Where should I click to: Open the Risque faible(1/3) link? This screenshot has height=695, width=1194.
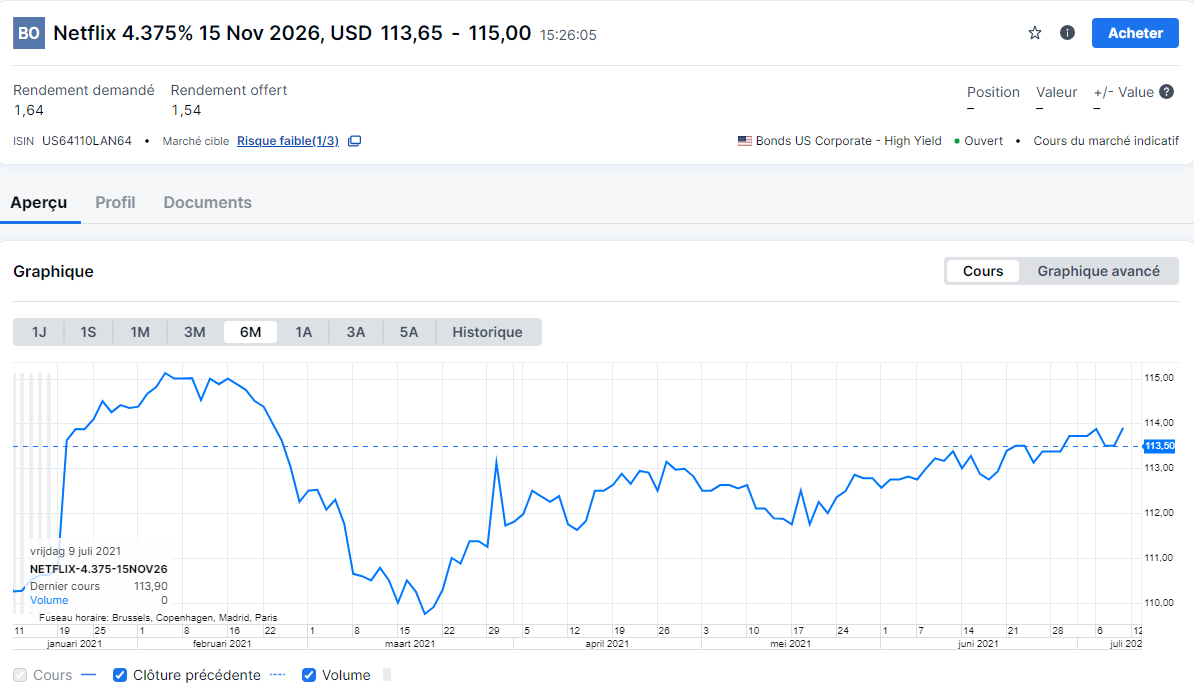(x=288, y=141)
